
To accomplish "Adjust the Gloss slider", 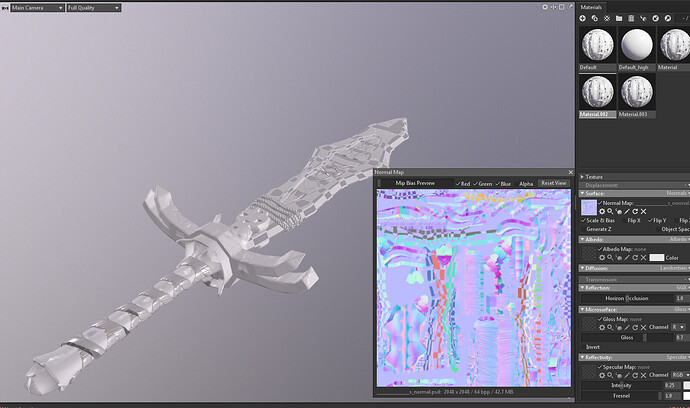I will coord(627,338).
